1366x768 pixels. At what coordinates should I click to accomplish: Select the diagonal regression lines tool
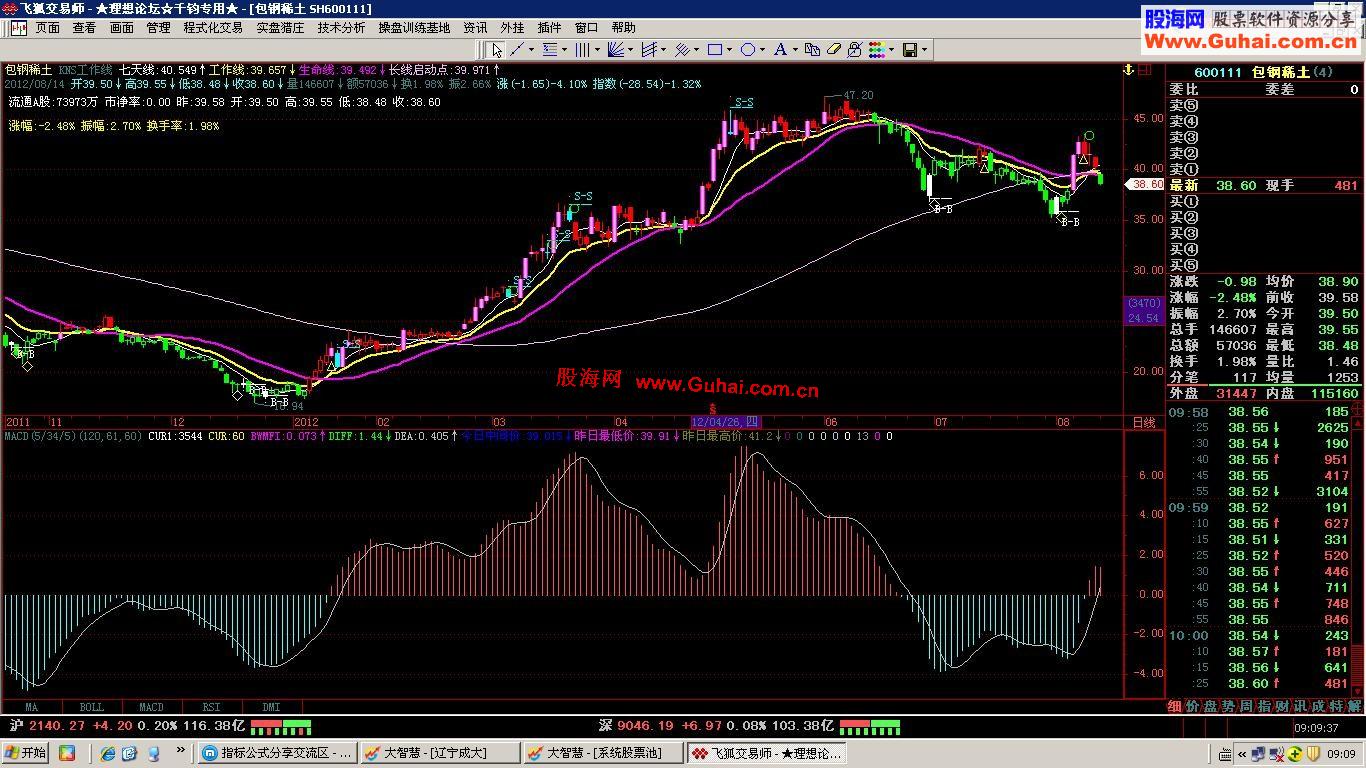point(682,49)
